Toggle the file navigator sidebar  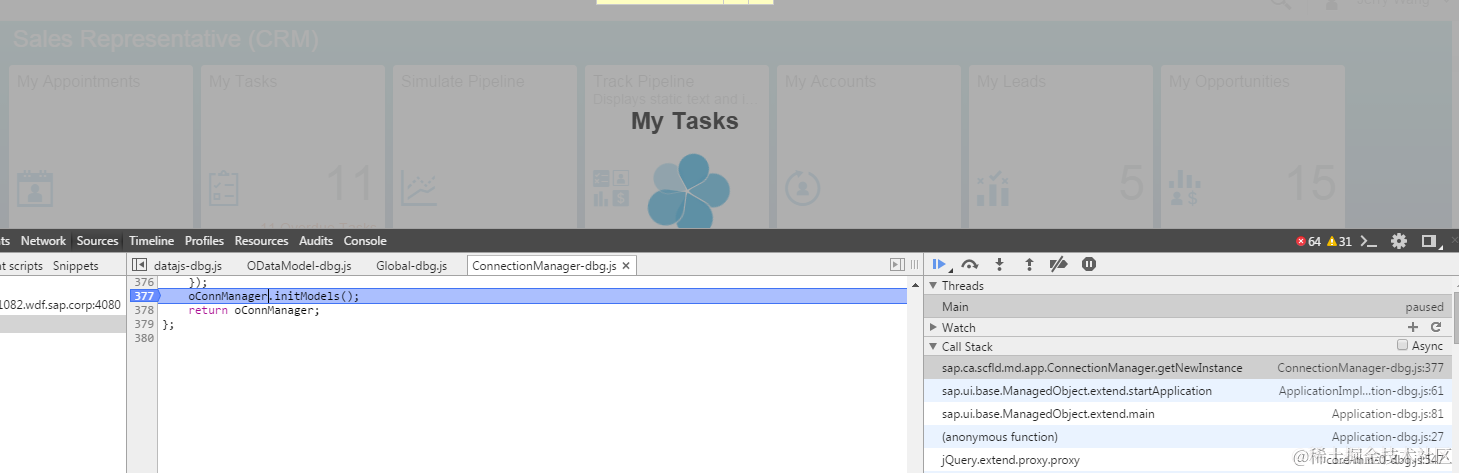pos(140,265)
